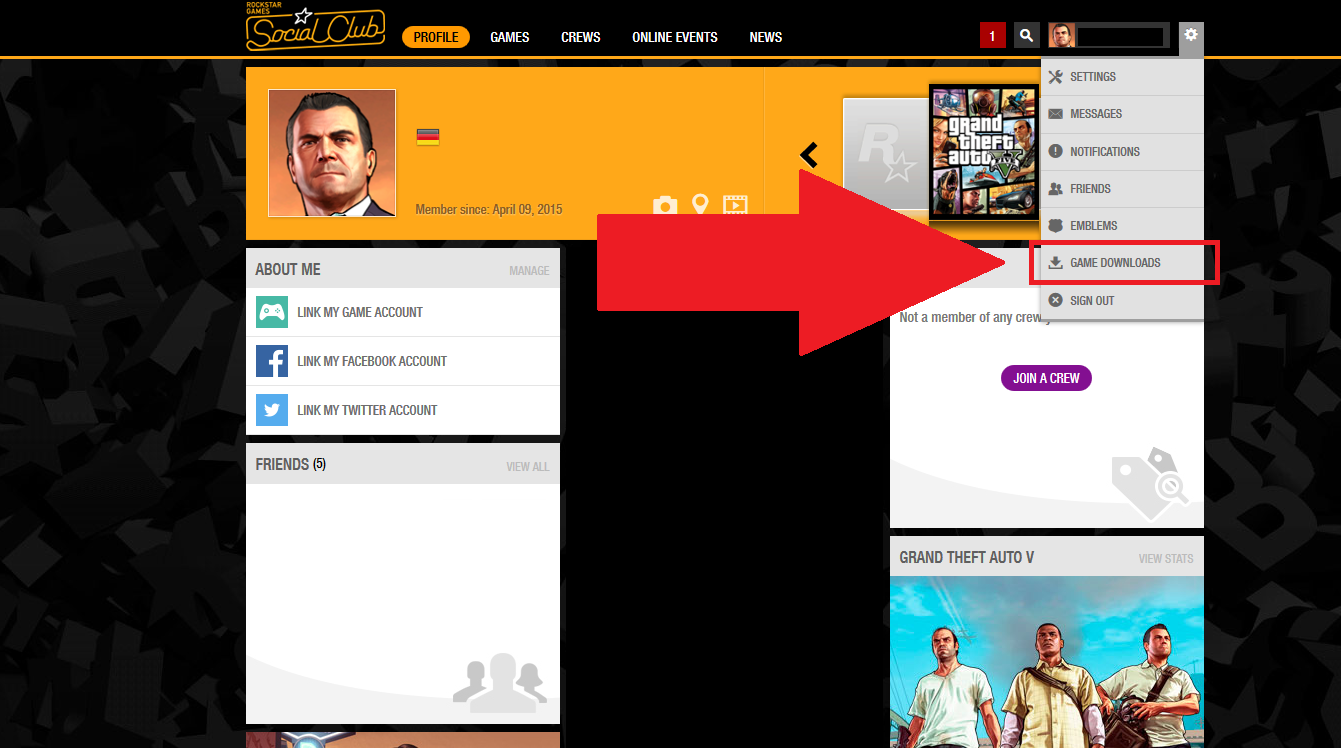Screen dimensions: 1341x748
Task: Click the Emblems shield icon
Action: click(x=1055, y=226)
